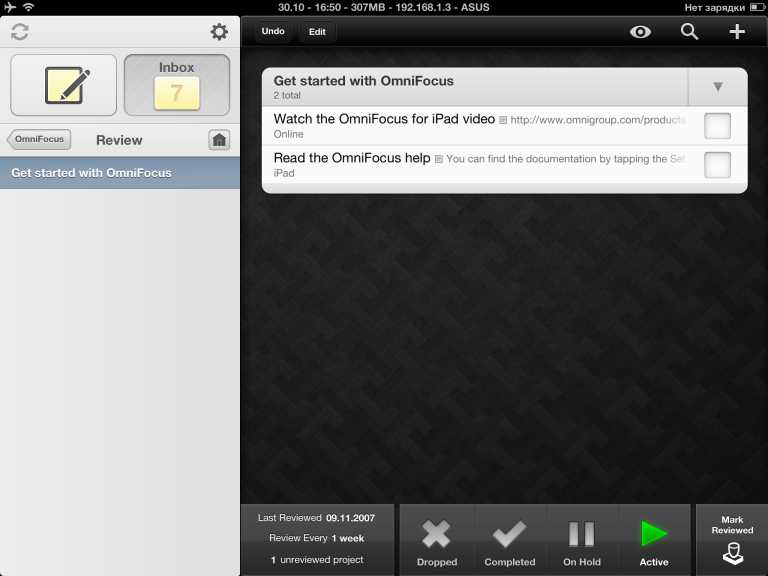Tap the 1 unreviewed project text
The image size is (768, 576).
(317, 559)
